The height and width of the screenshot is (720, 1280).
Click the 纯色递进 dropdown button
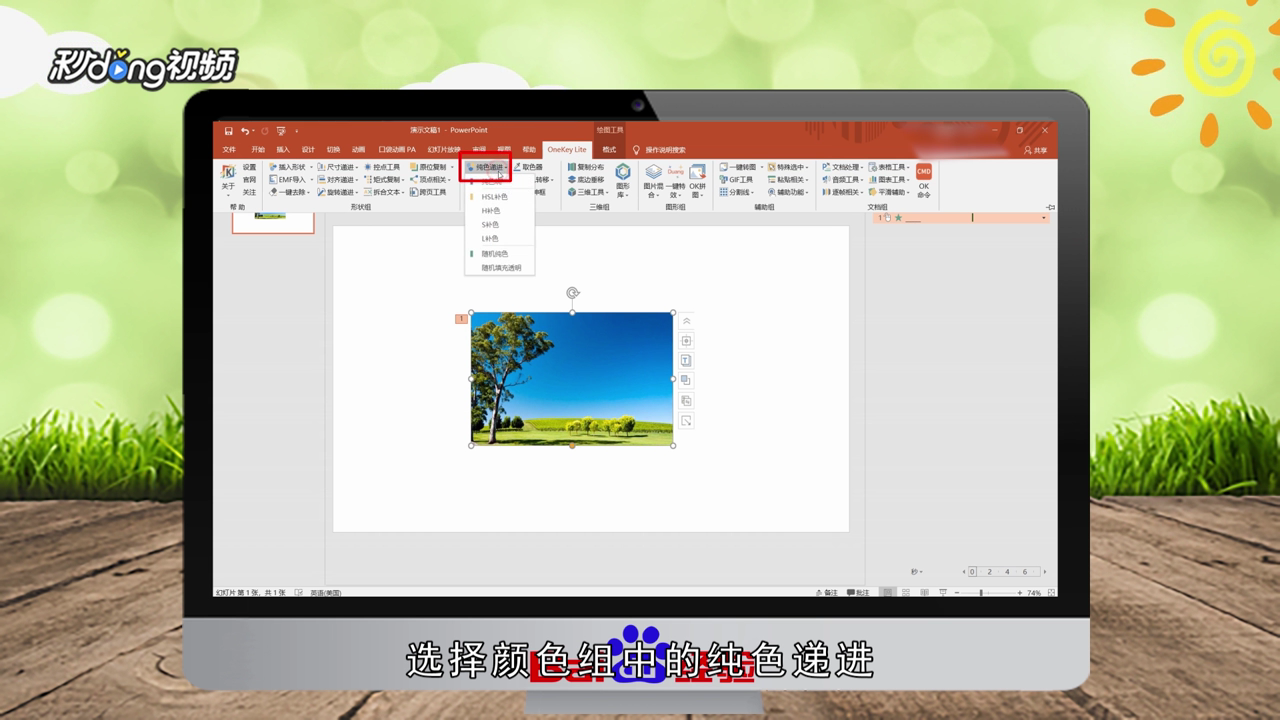(487, 167)
